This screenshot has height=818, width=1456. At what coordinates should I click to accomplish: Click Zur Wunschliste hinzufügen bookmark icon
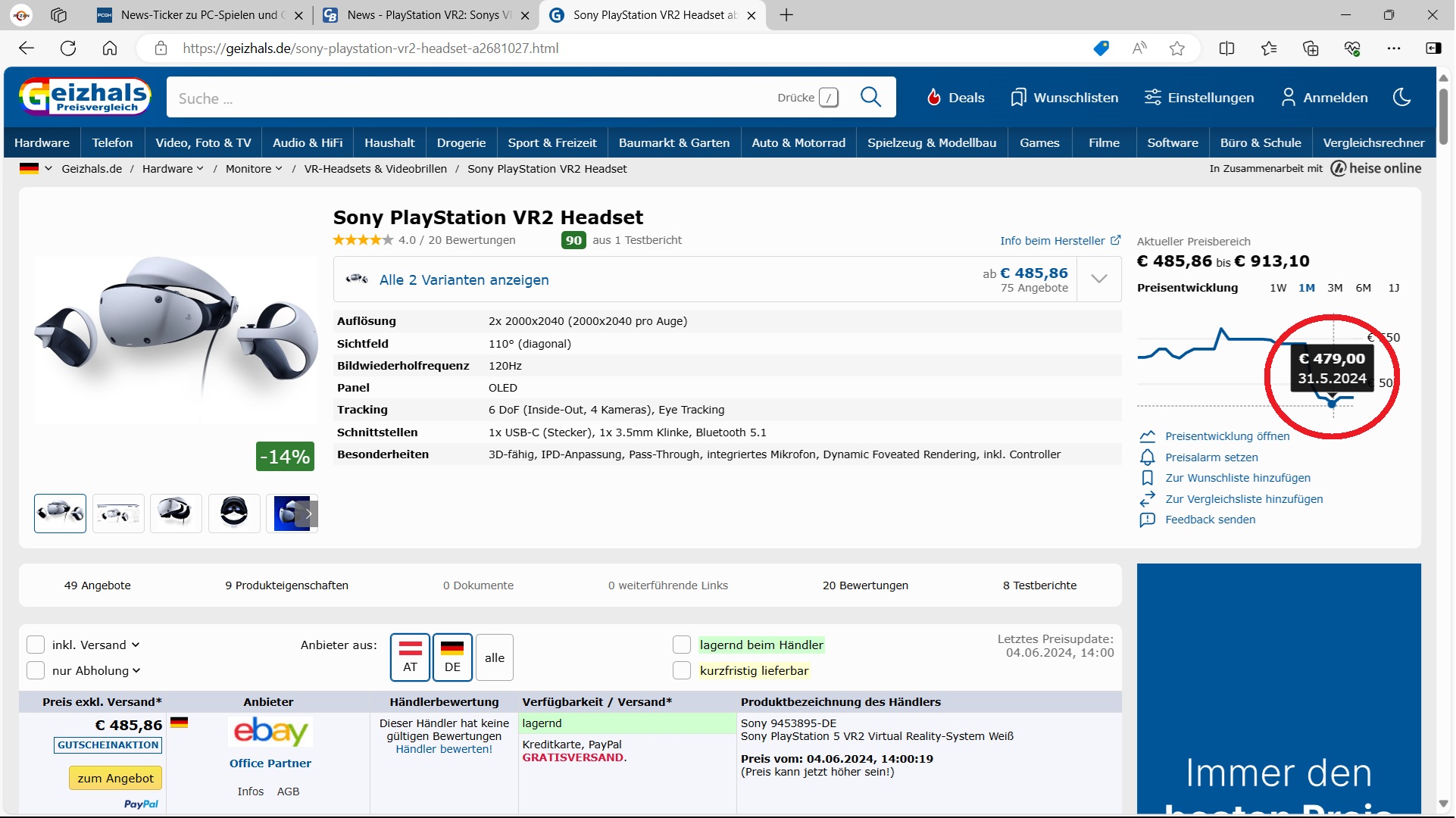(1148, 478)
